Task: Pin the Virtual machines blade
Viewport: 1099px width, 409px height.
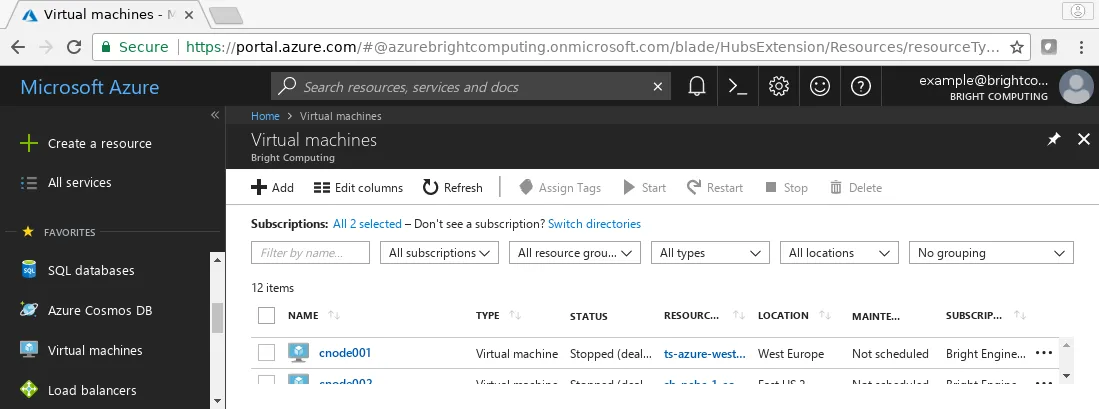Action: tap(1053, 139)
